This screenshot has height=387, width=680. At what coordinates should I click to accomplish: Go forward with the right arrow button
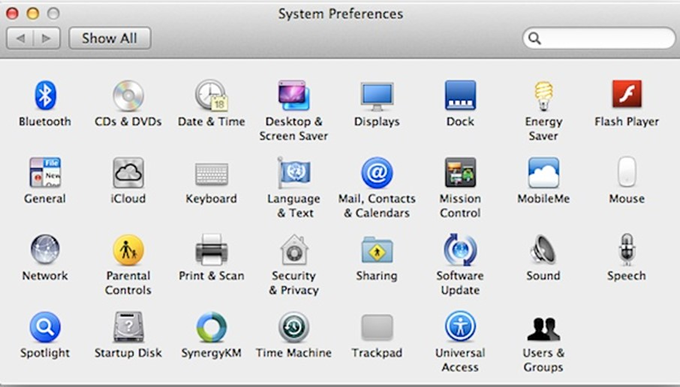pyautogui.click(x=46, y=38)
